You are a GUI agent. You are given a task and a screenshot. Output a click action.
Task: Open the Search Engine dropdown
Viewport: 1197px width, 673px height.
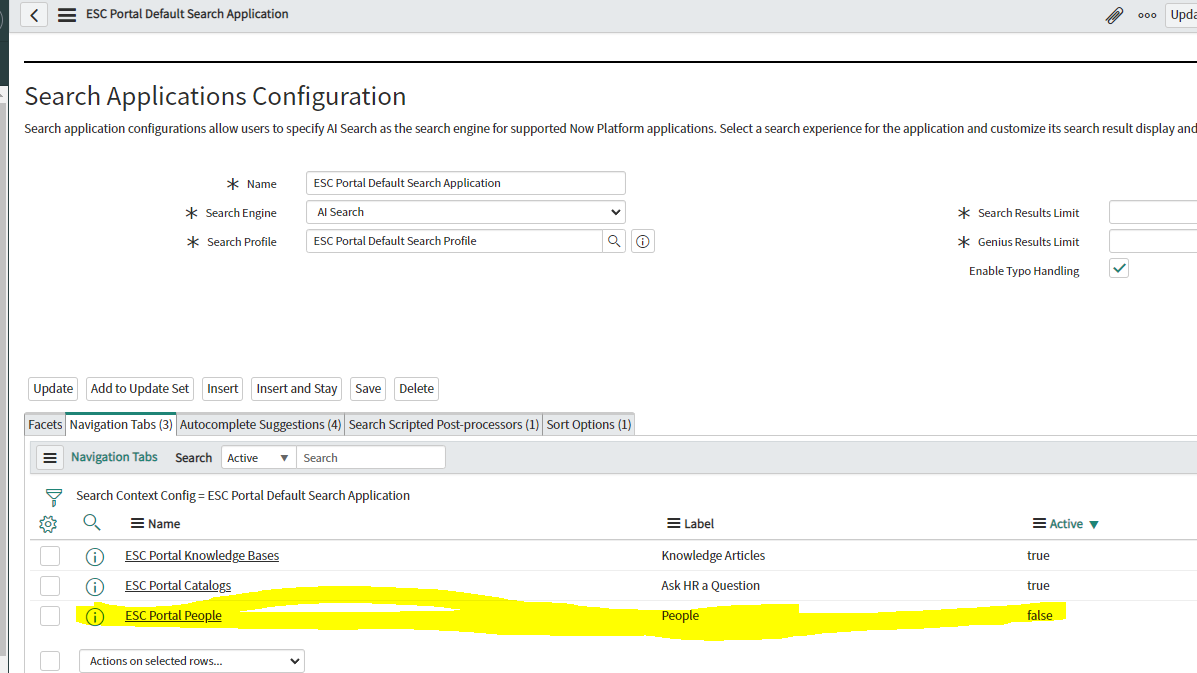click(x=466, y=212)
